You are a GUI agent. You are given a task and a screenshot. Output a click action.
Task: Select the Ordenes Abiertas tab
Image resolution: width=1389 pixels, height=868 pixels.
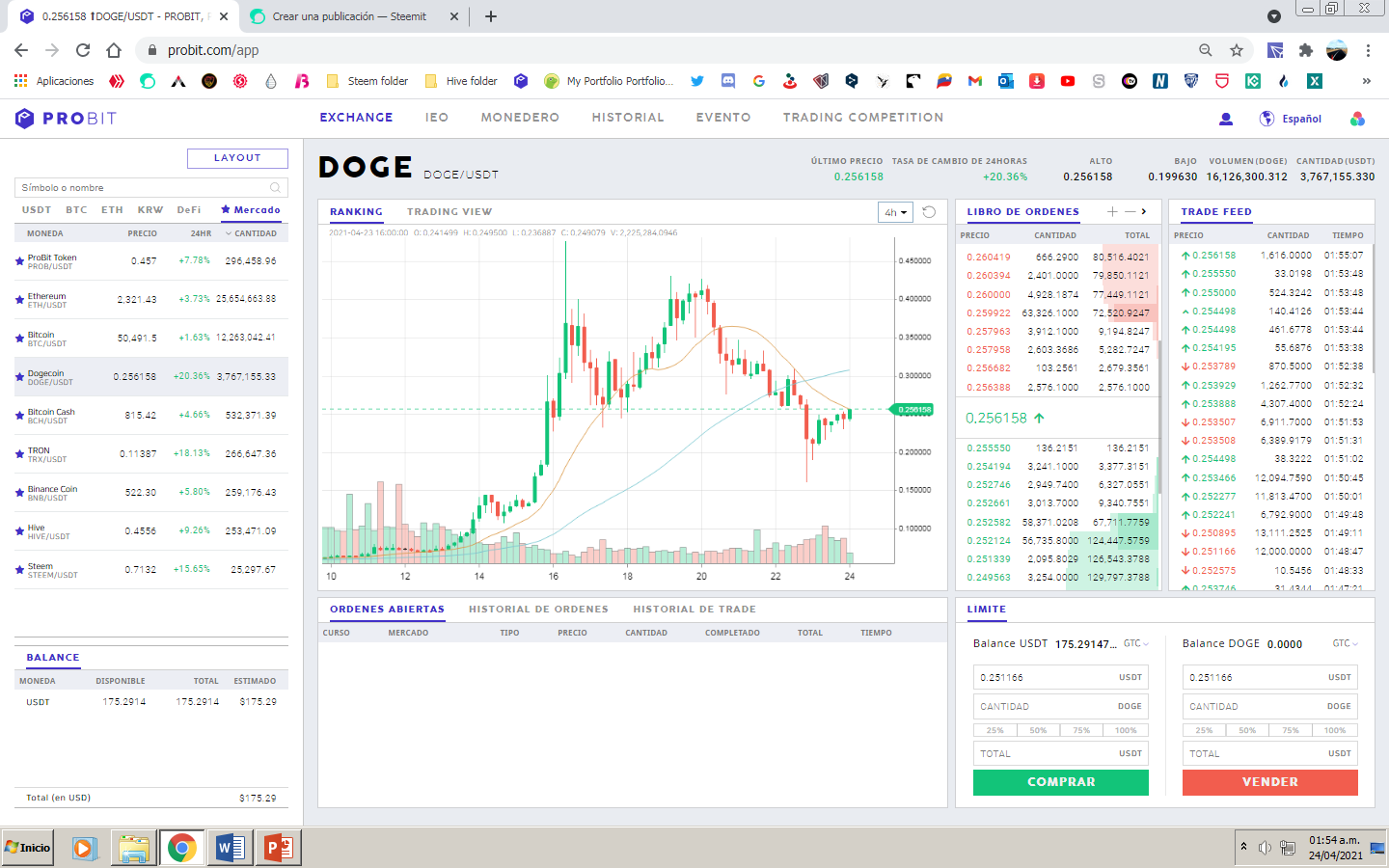(x=387, y=610)
